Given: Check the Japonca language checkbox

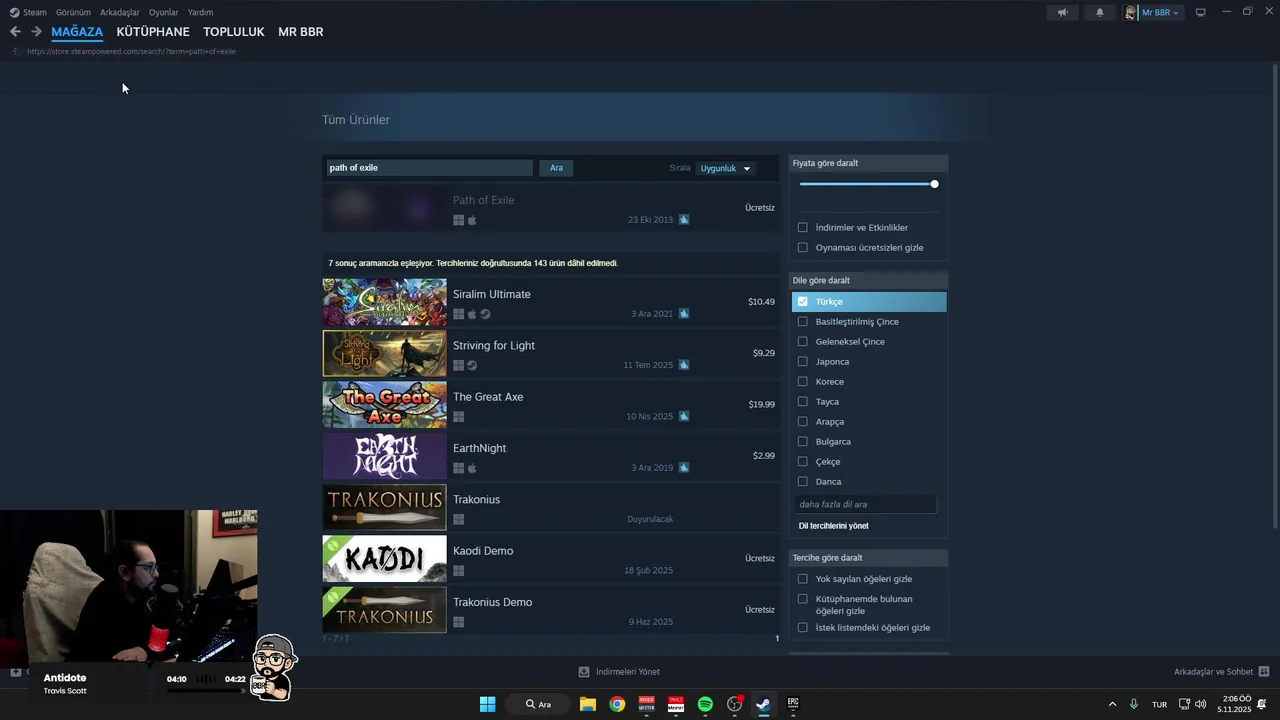Looking at the screenshot, I should [803, 361].
